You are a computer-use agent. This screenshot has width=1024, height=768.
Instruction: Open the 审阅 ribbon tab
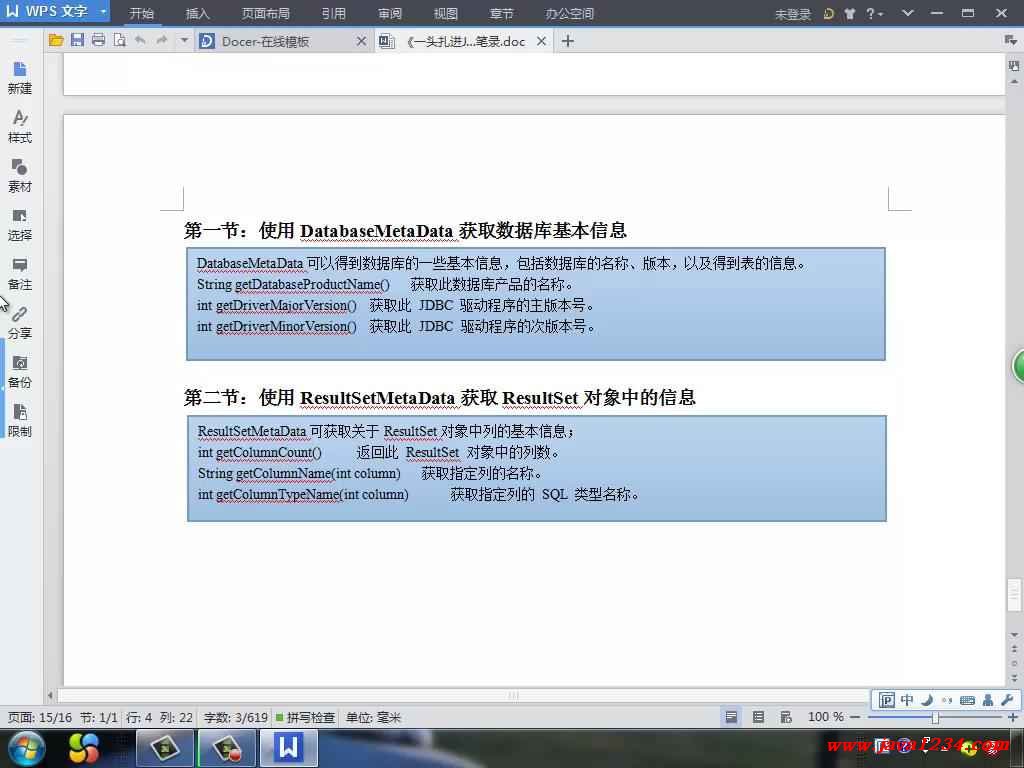coord(389,13)
